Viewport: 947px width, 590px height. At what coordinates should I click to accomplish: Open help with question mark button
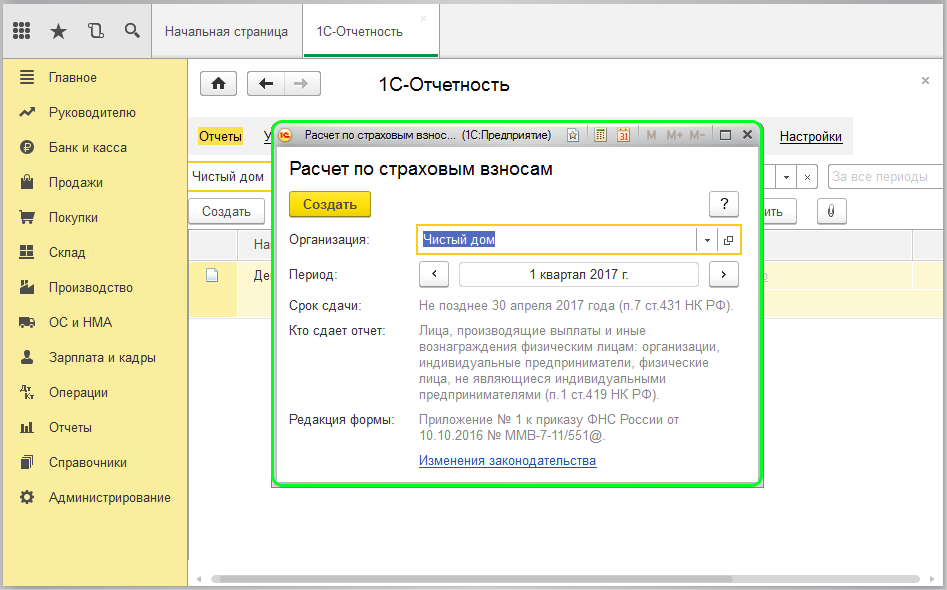(x=724, y=204)
